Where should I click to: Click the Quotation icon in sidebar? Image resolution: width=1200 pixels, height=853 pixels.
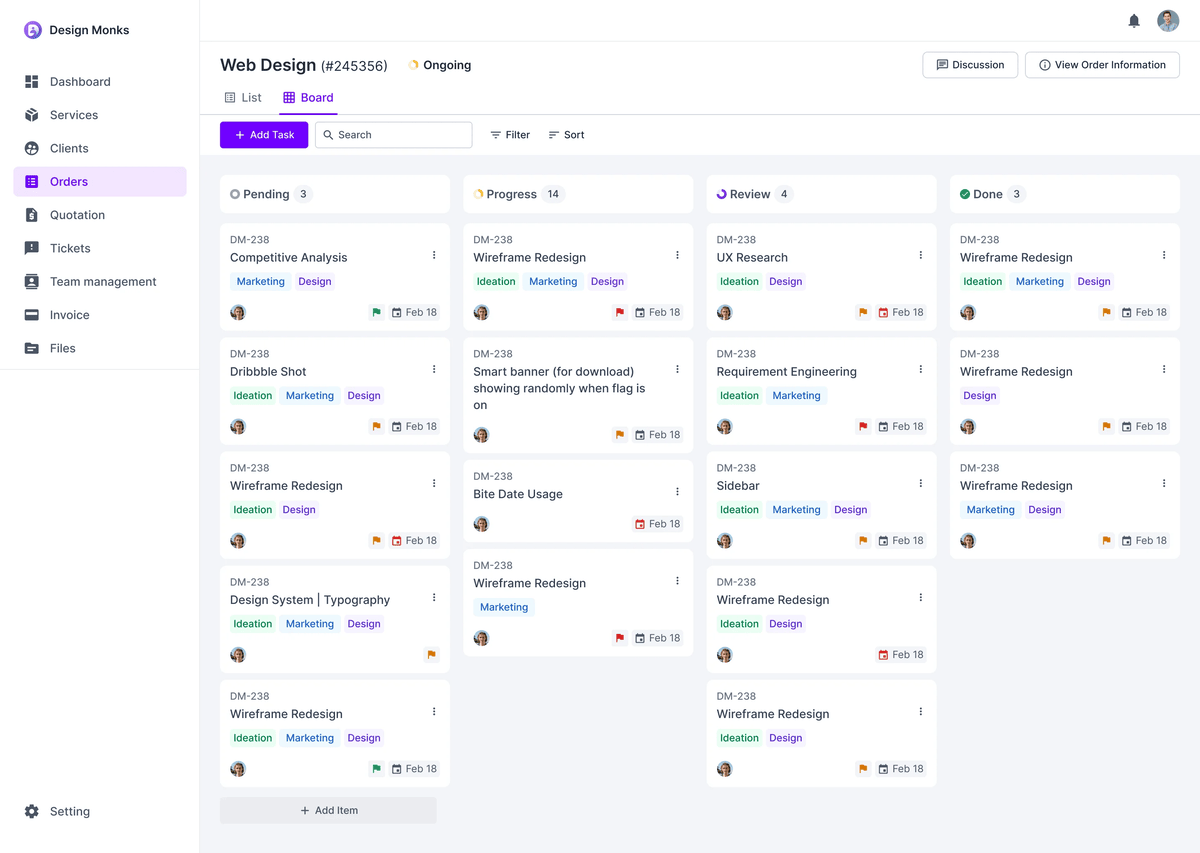(x=32, y=215)
